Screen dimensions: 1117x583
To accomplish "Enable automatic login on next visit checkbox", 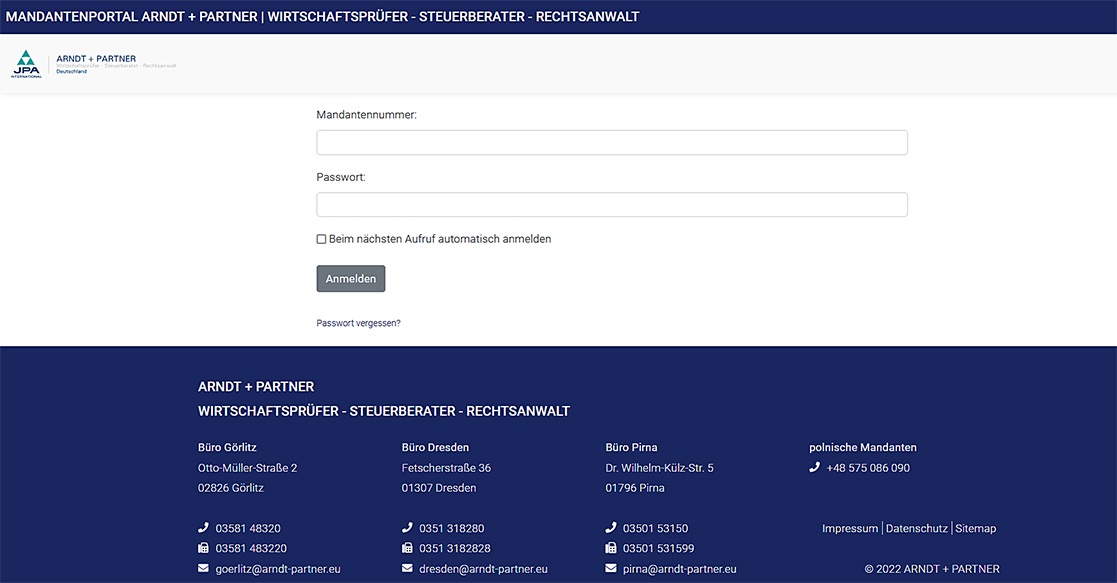I will coord(321,239).
